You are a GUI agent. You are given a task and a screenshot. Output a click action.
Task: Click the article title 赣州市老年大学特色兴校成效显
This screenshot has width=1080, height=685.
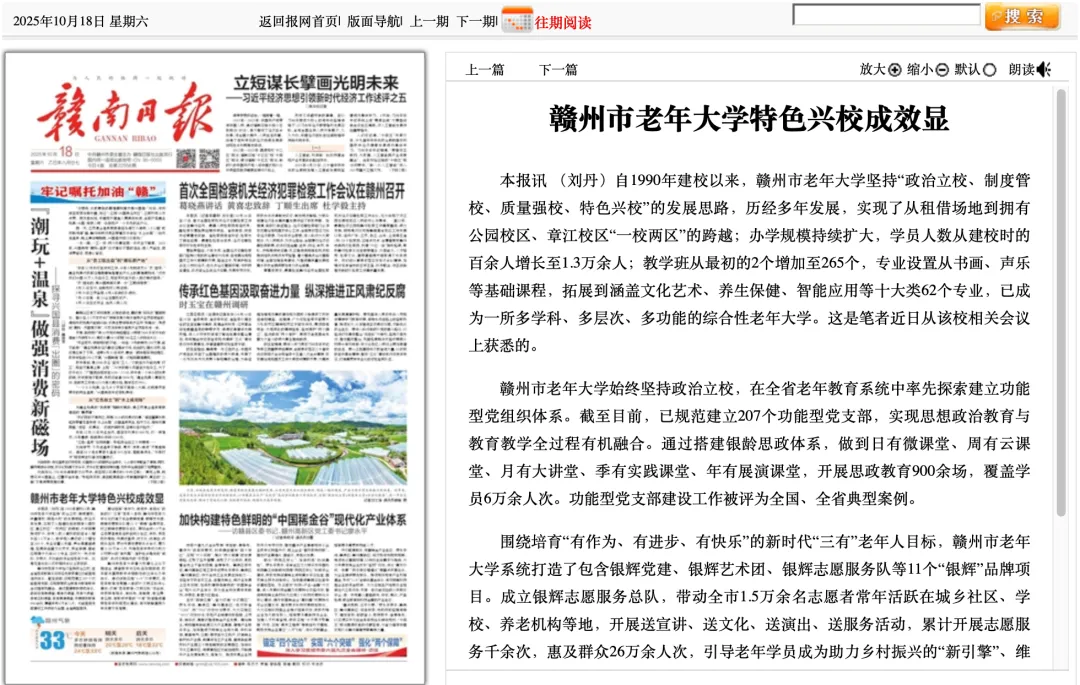[x=749, y=118]
